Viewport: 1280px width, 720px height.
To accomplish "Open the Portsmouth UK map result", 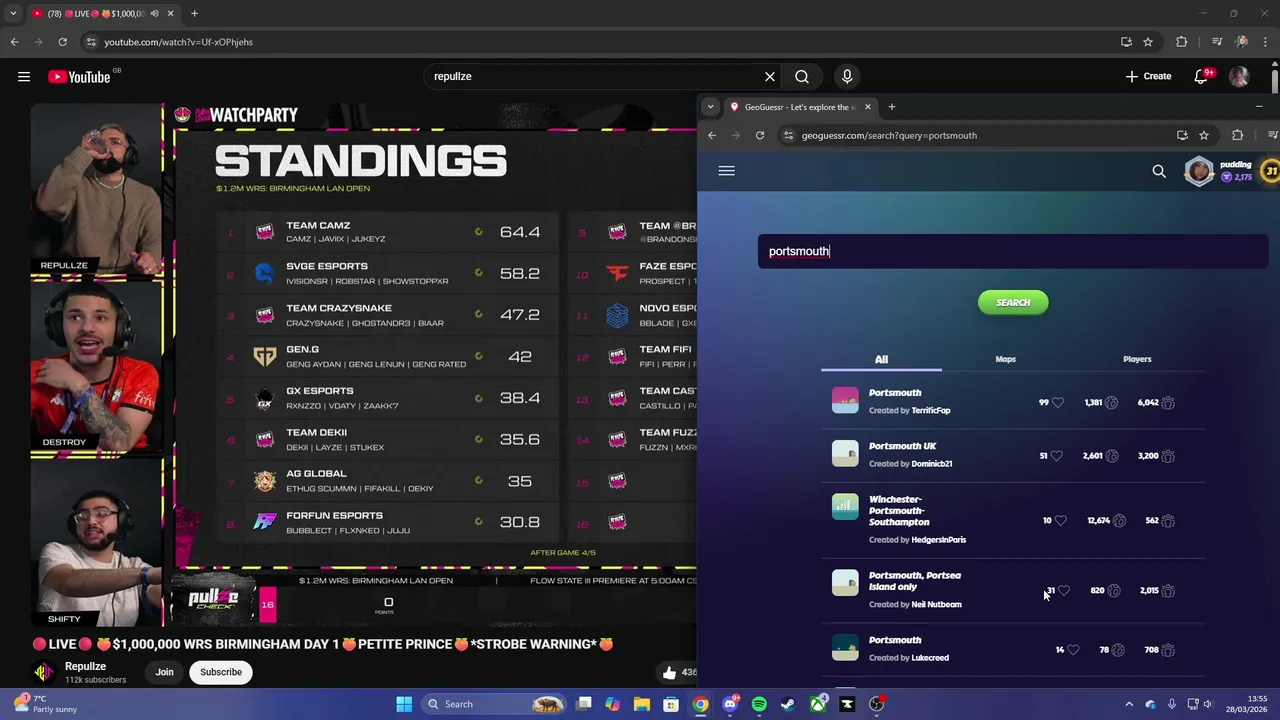I will 902,446.
